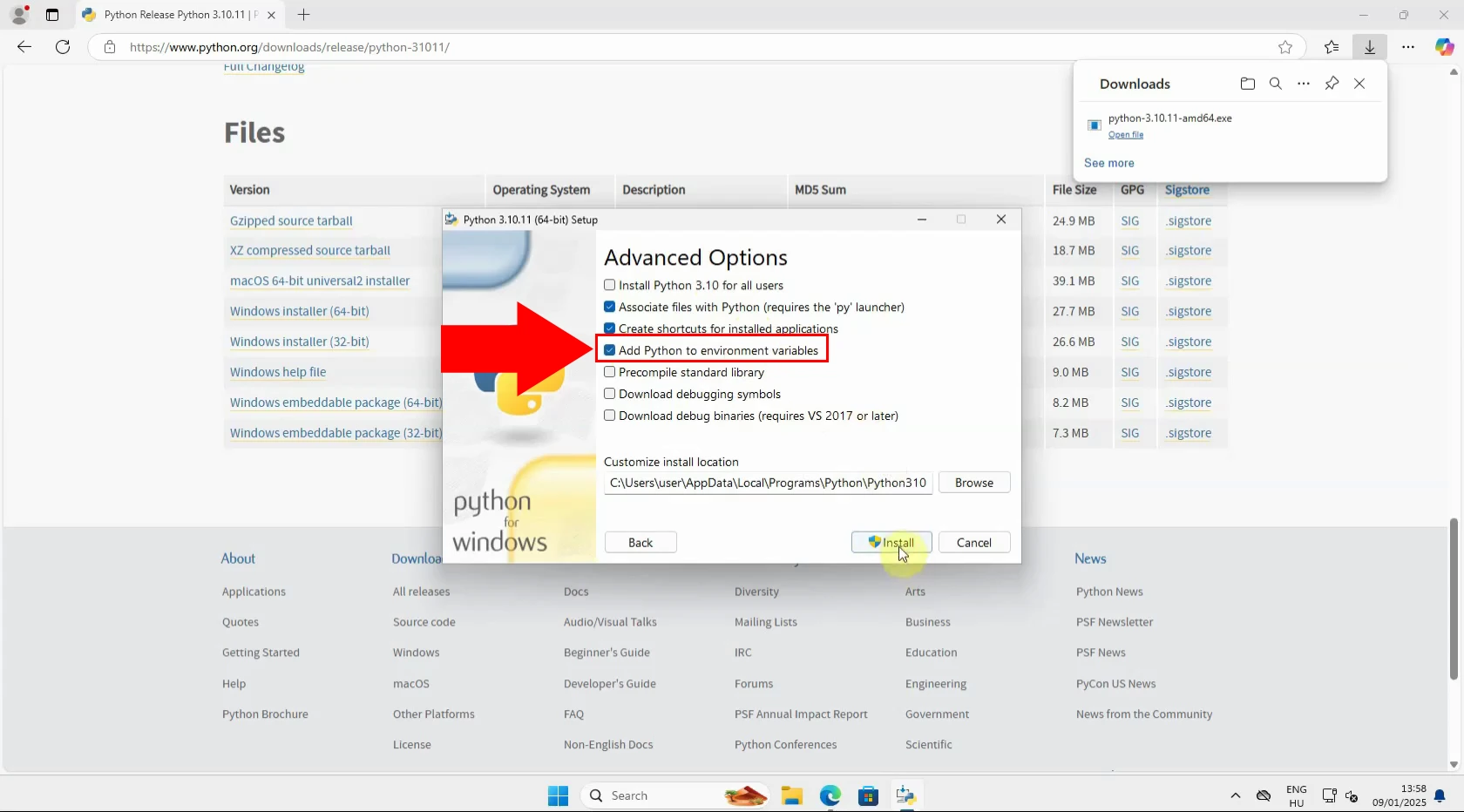This screenshot has height=812, width=1464.
Task: Open the clock and date flyout
Action: pyautogui.click(x=1400, y=795)
